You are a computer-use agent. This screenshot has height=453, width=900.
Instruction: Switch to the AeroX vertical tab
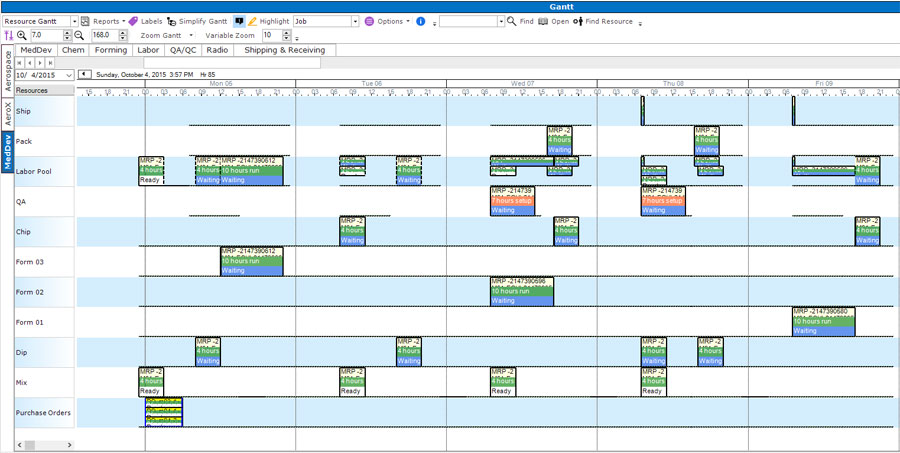(x=7, y=113)
